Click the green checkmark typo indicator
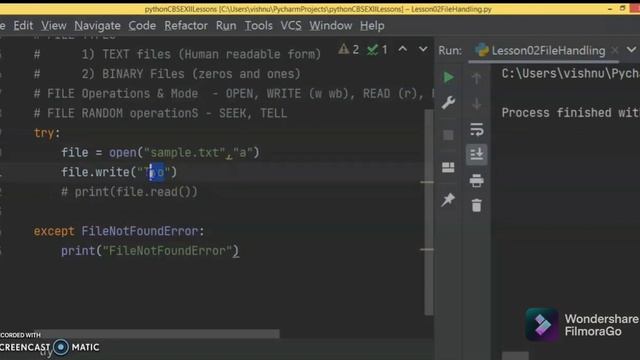The height and width of the screenshot is (360, 640). click(377, 50)
